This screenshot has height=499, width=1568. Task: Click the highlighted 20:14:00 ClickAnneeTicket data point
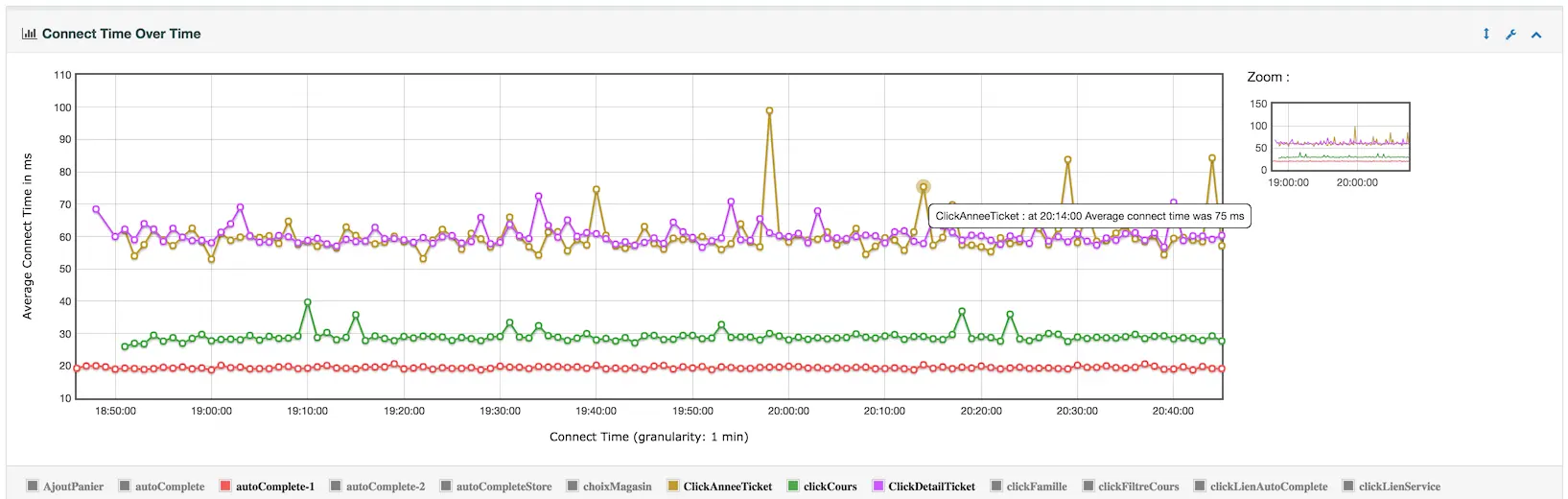point(924,187)
